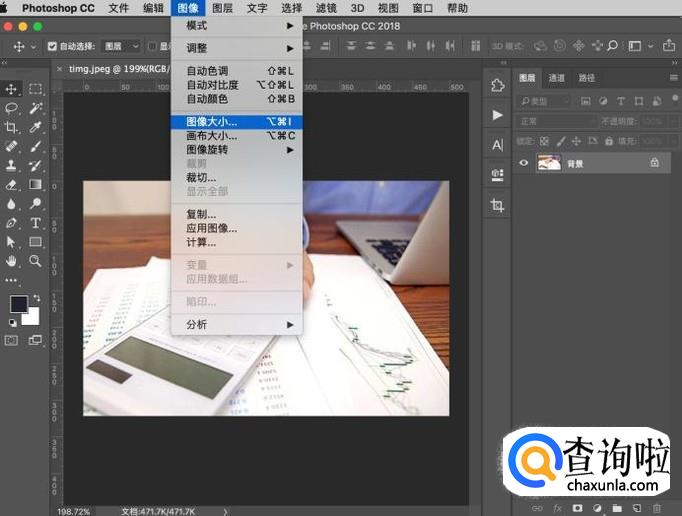The image size is (682, 516).
Task: Reset default foreground and background colors
Action: pyautogui.click(x=13, y=322)
